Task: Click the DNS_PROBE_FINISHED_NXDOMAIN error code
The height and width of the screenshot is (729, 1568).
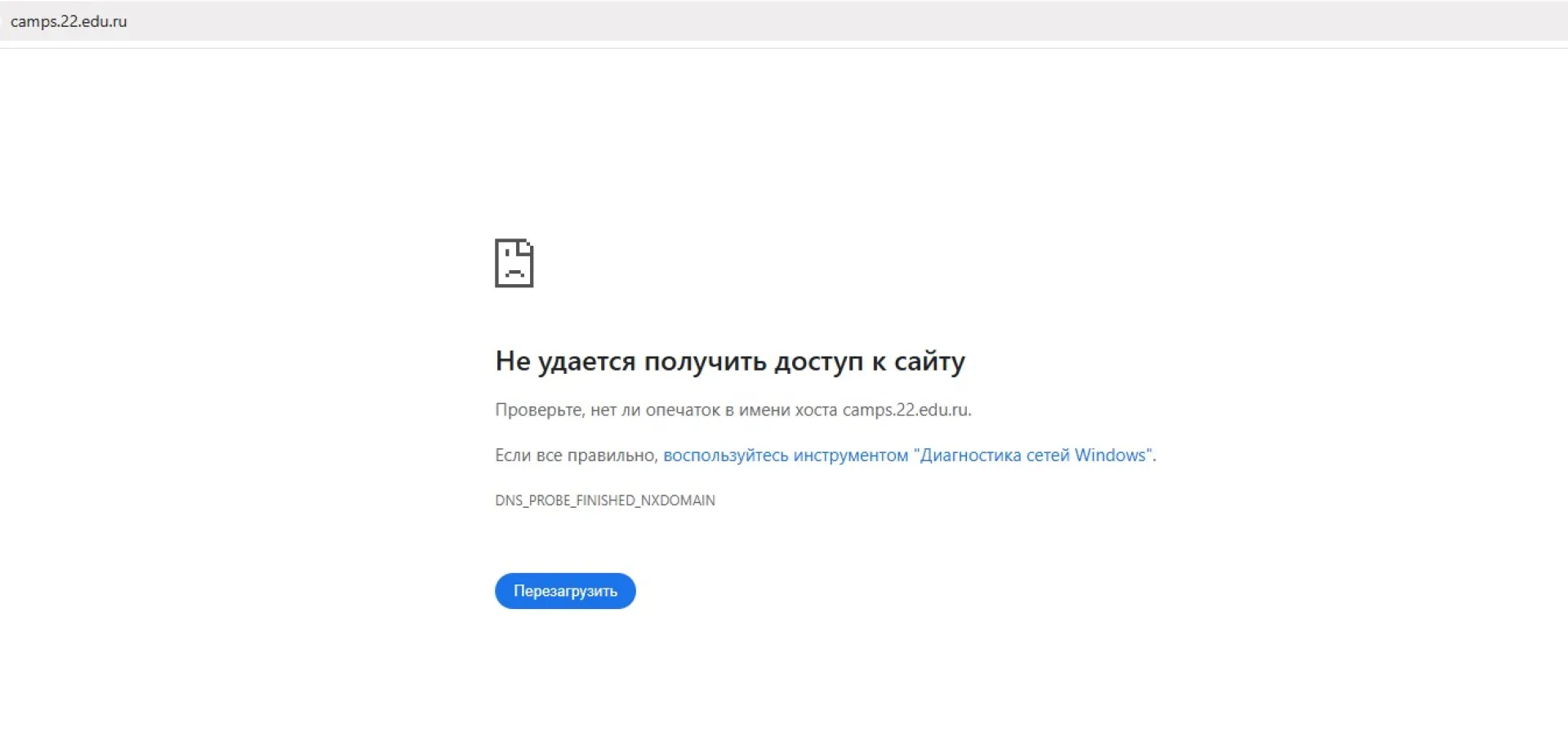Action: click(x=604, y=500)
